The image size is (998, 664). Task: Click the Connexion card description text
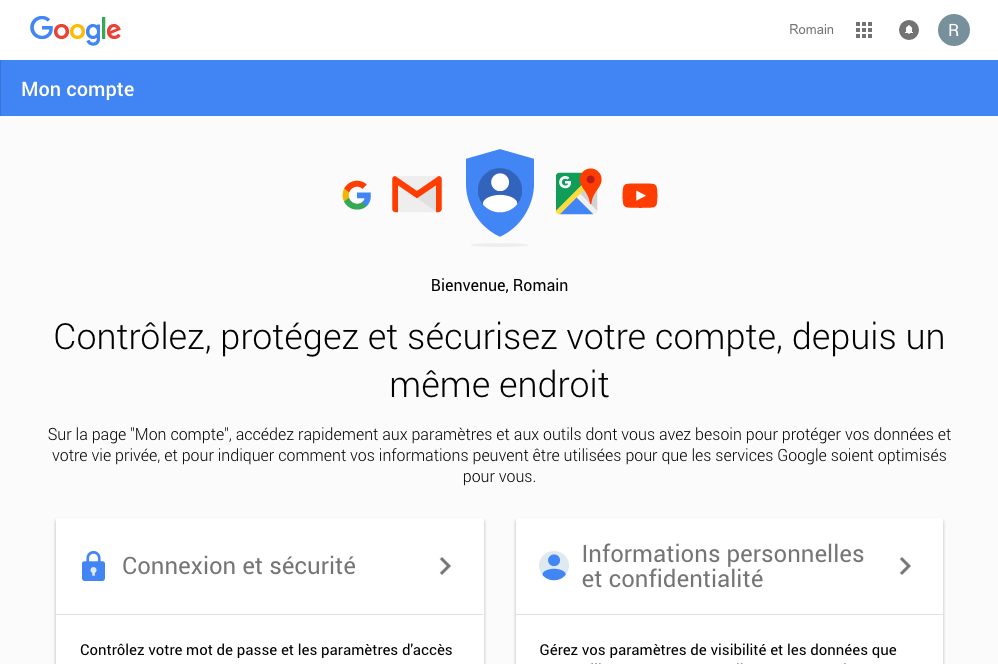click(x=268, y=649)
